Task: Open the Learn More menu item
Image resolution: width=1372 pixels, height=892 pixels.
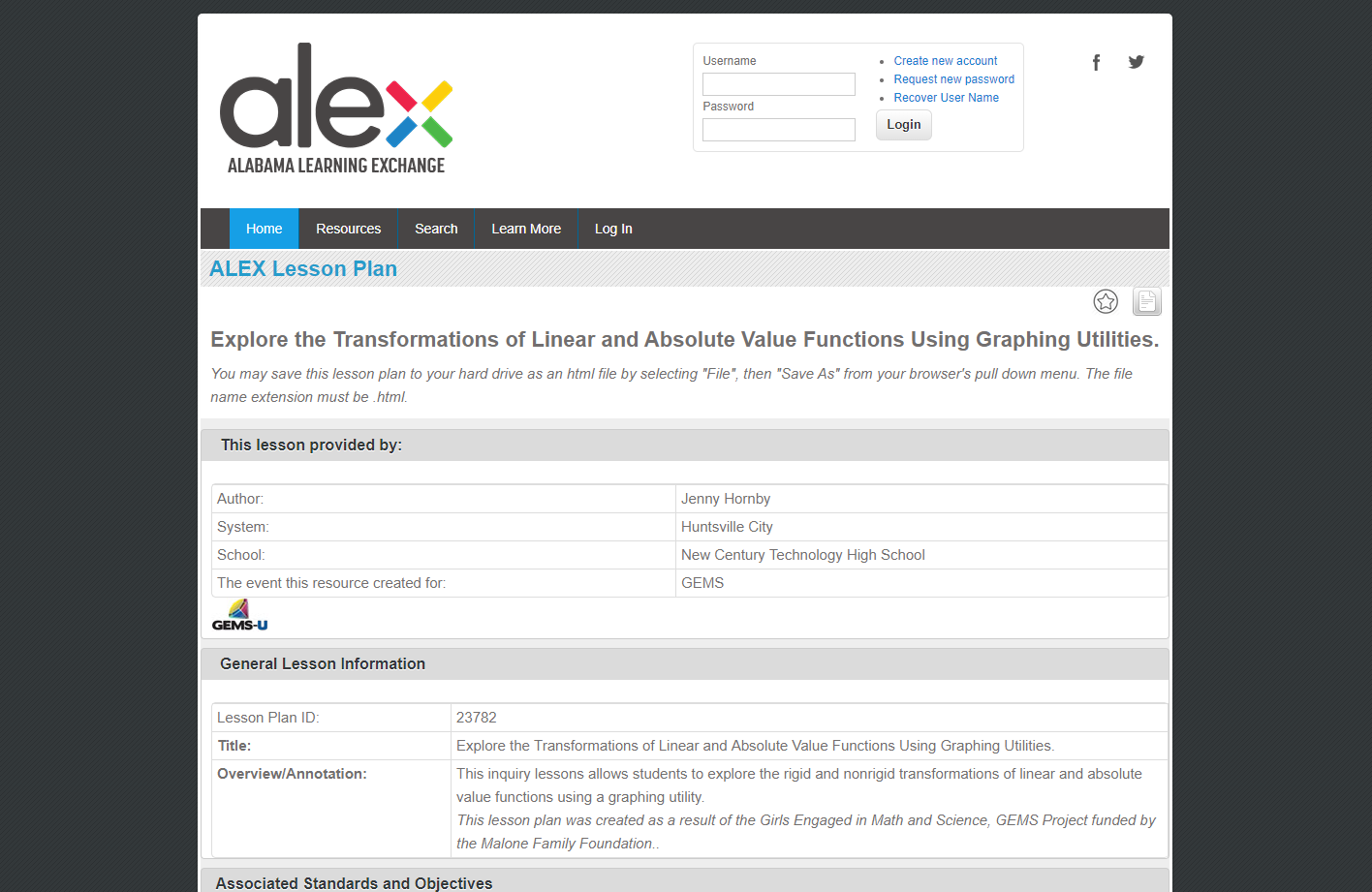Action: (526, 229)
